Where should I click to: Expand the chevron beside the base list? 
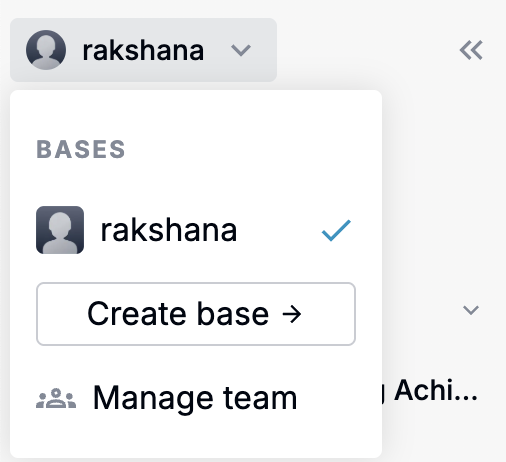tap(471, 310)
